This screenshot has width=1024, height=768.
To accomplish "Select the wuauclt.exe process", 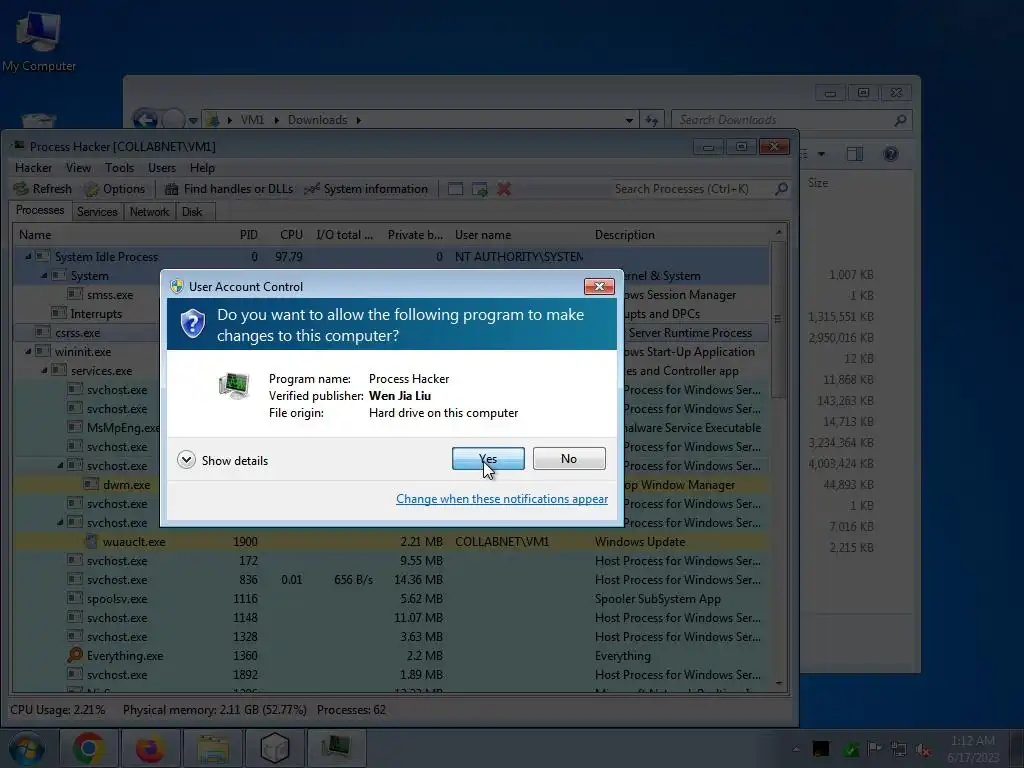I will tap(392, 541).
